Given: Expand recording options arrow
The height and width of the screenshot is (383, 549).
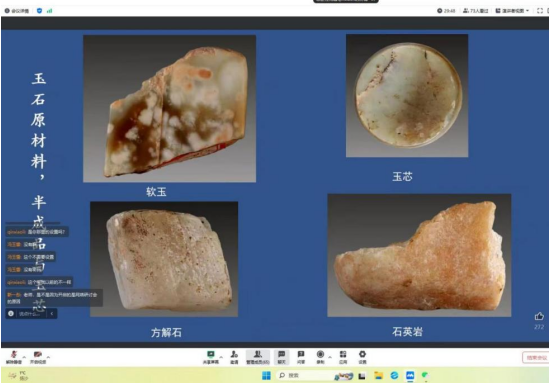Looking at the screenshot, I should (330, 357).
